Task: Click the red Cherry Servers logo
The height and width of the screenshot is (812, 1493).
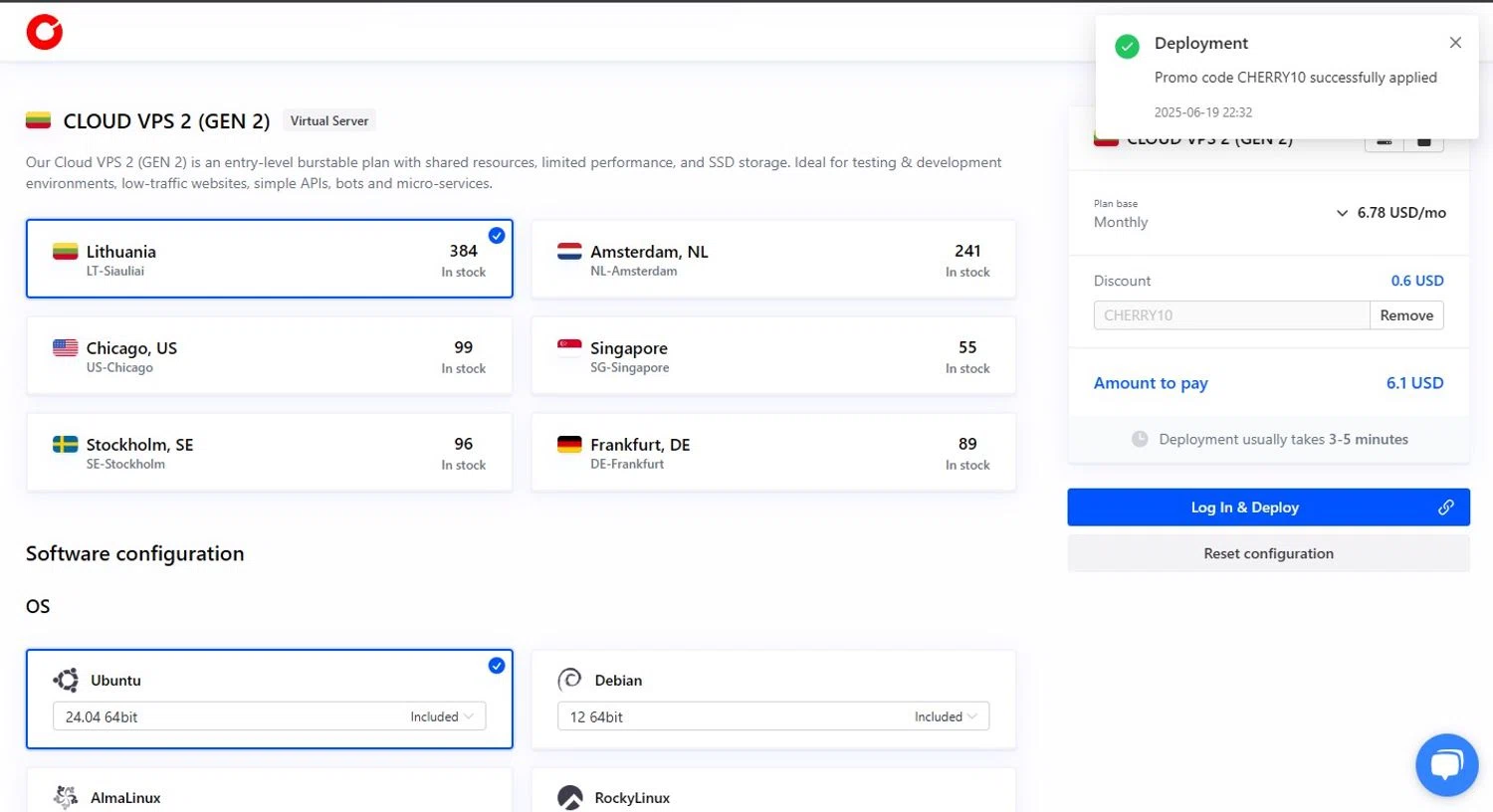Action: [x=45, y=32]
